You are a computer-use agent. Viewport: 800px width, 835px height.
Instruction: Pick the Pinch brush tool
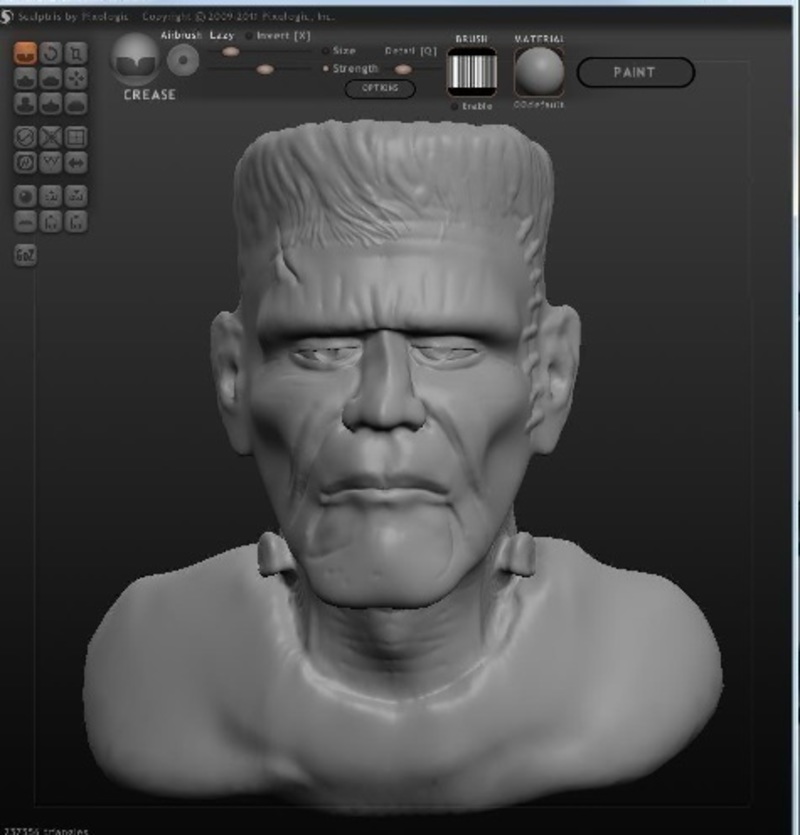pyautogui.click(x=51, y=104)
